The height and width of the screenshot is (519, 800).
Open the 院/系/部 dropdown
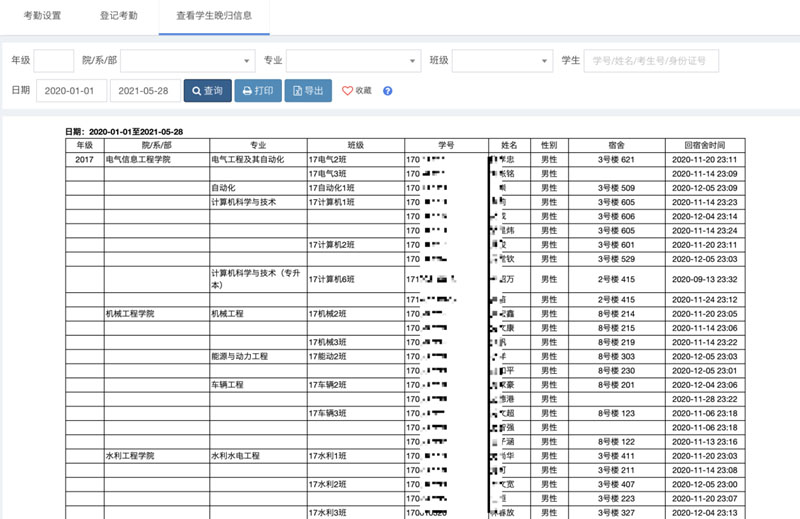[x=187, y=60]
